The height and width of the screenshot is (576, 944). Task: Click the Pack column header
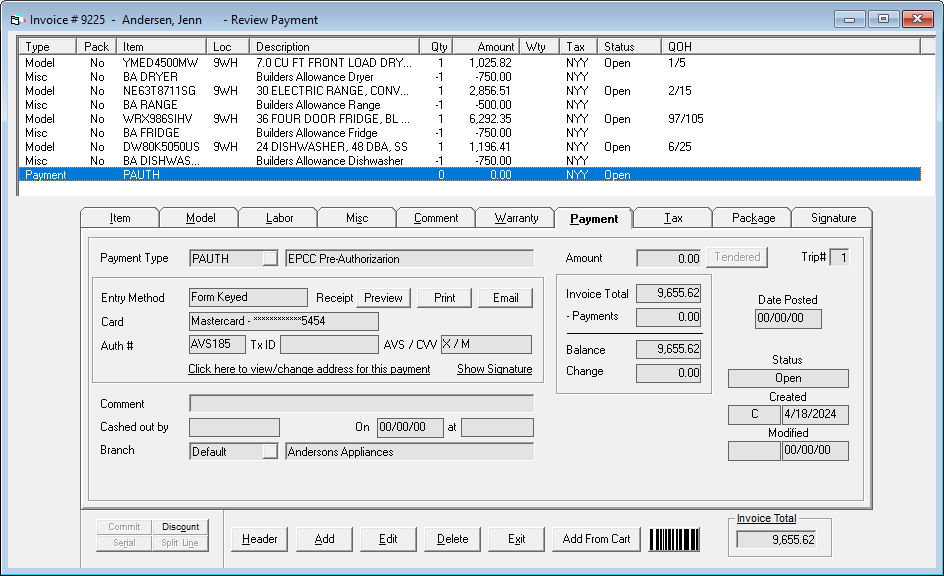96,47
